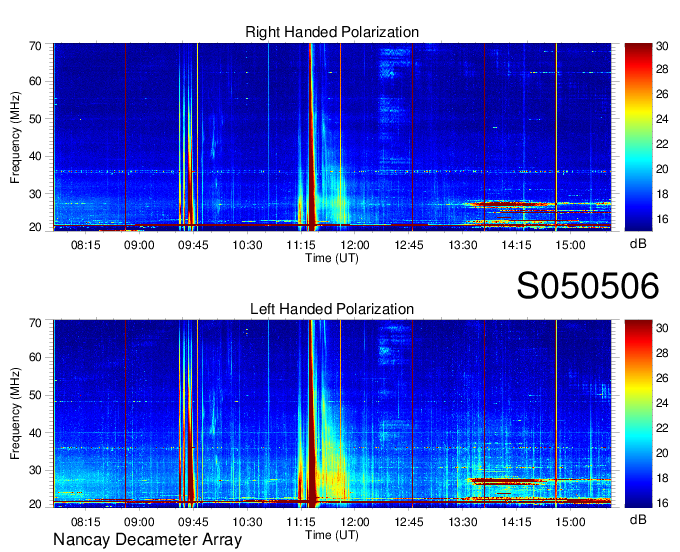680x552 pixels.
Task: Click the Time (UT) label under the Left Handed plot
Action: (332, 535)
